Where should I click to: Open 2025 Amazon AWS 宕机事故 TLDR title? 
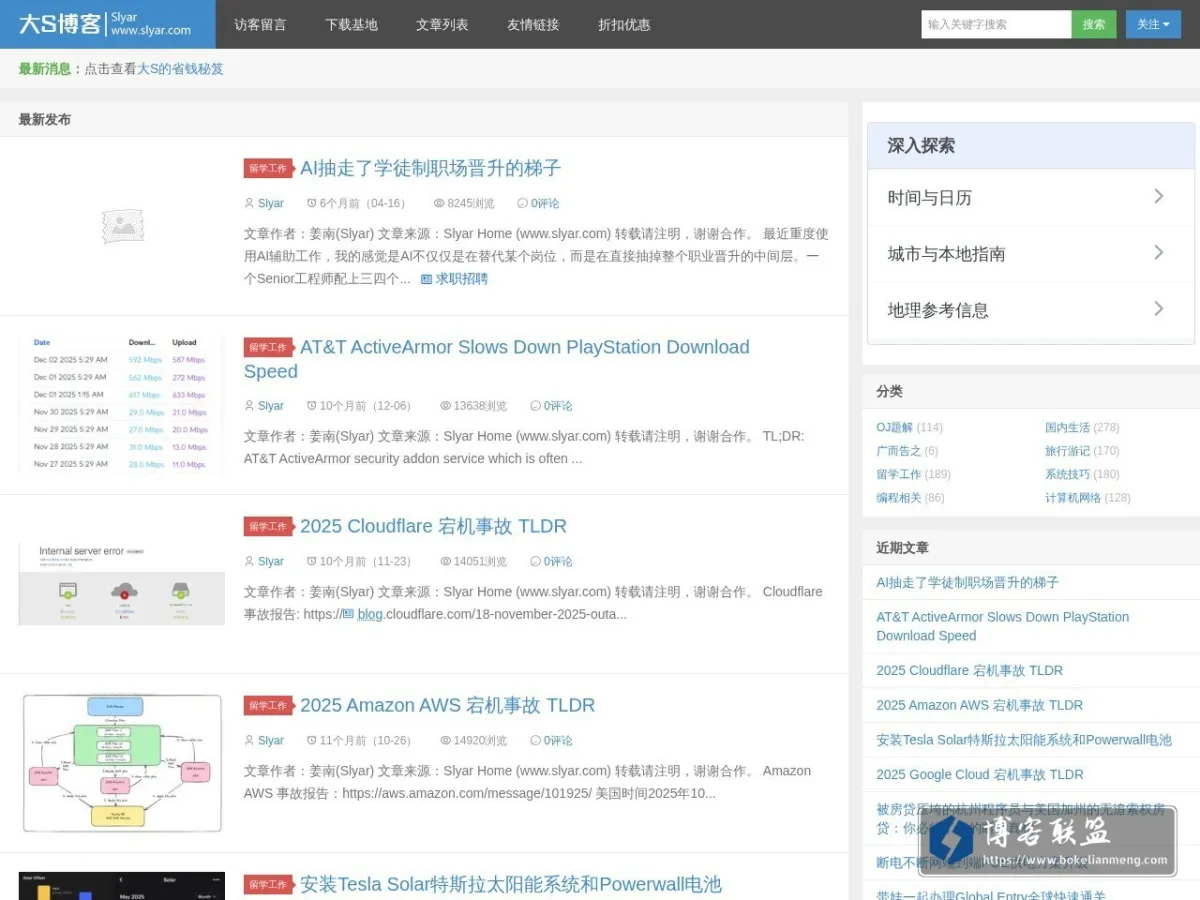[x=447, y=705]
